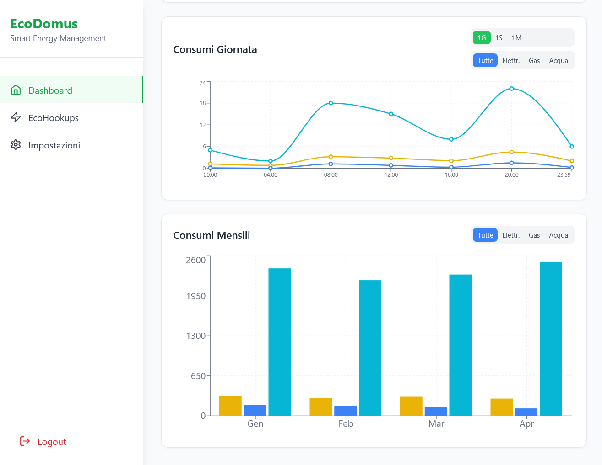This screenshot has height=465, width=602.
Task: Click cyan line point at 12:00
Action: (391, 114)
